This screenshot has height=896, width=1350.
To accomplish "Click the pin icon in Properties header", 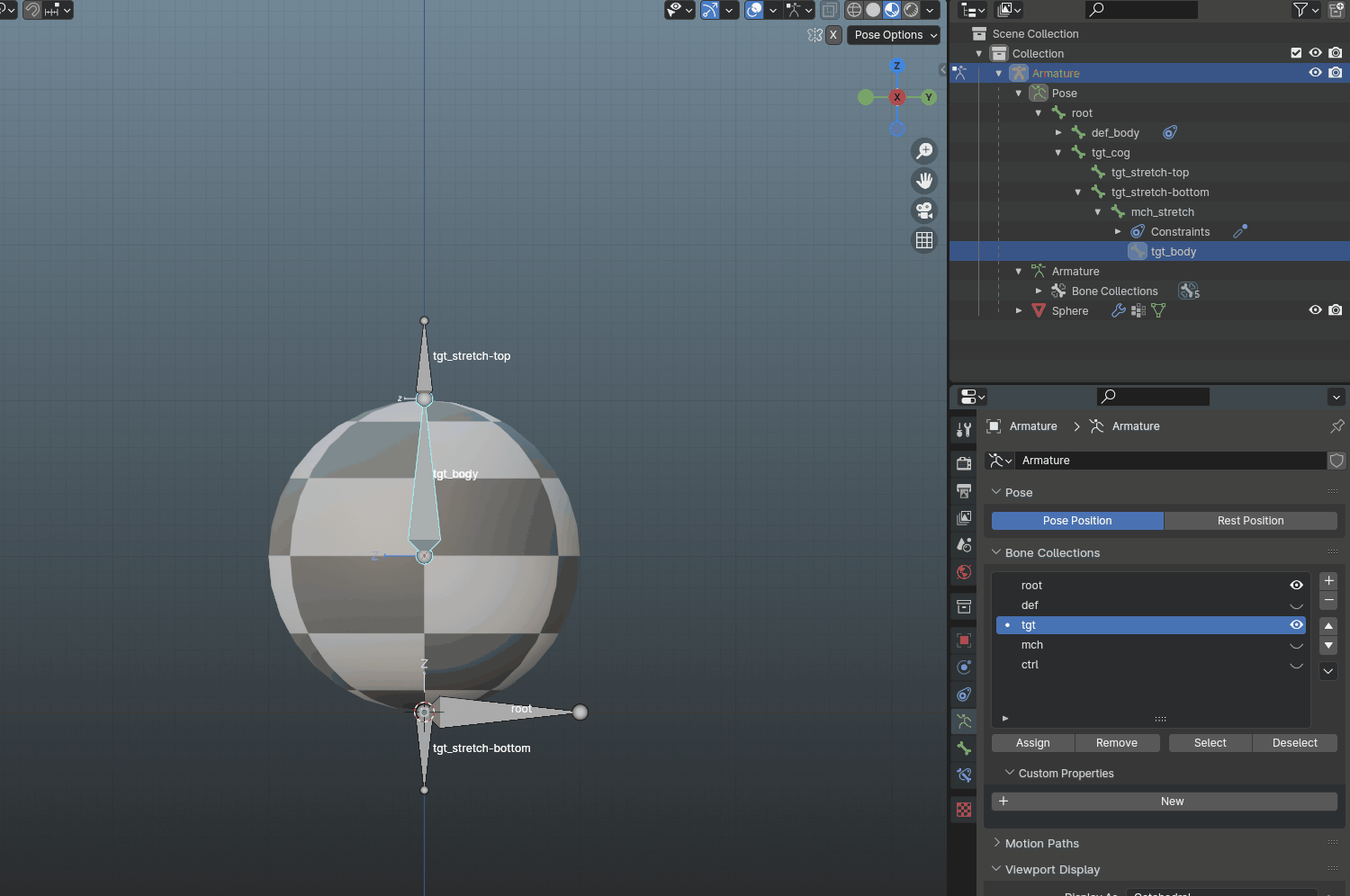I will pos(1336,426).
